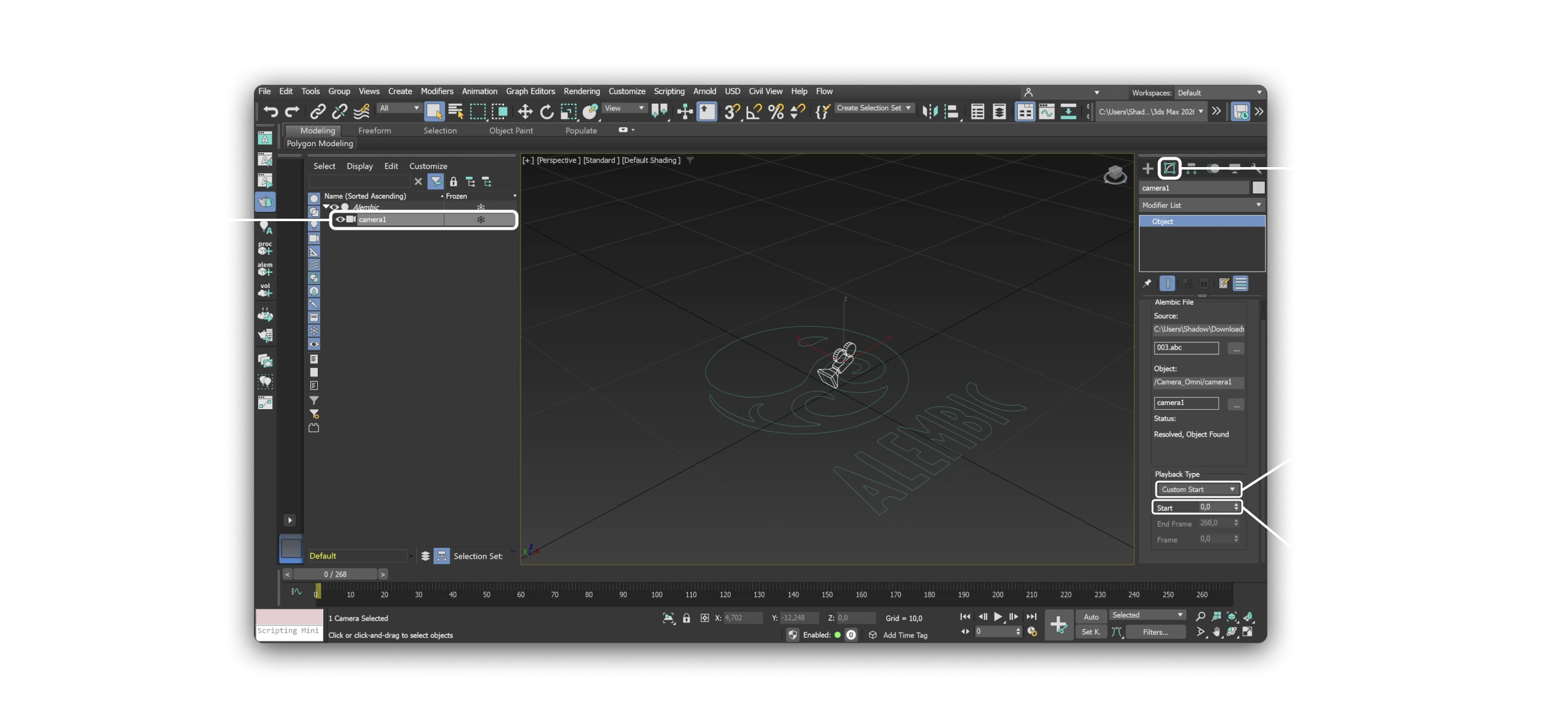This screenshot has height=728, width=1568.
Task: Click browse button next to 003.abc
Action: (x=1236, y=348)
